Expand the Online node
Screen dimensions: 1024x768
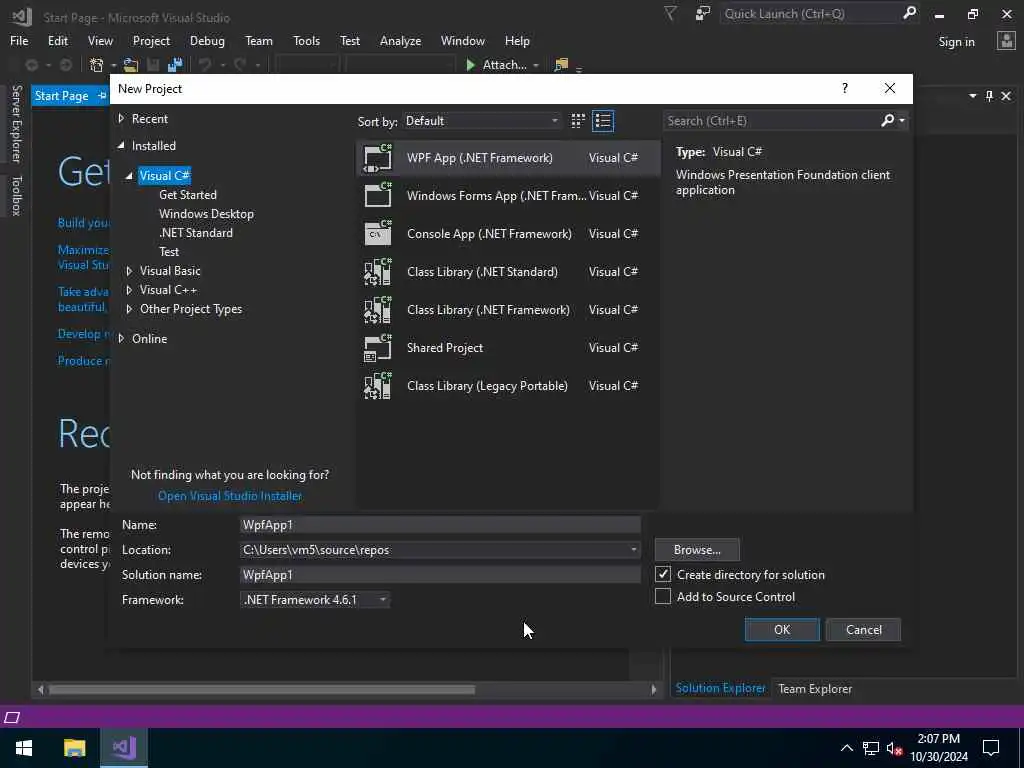[121, 338]
